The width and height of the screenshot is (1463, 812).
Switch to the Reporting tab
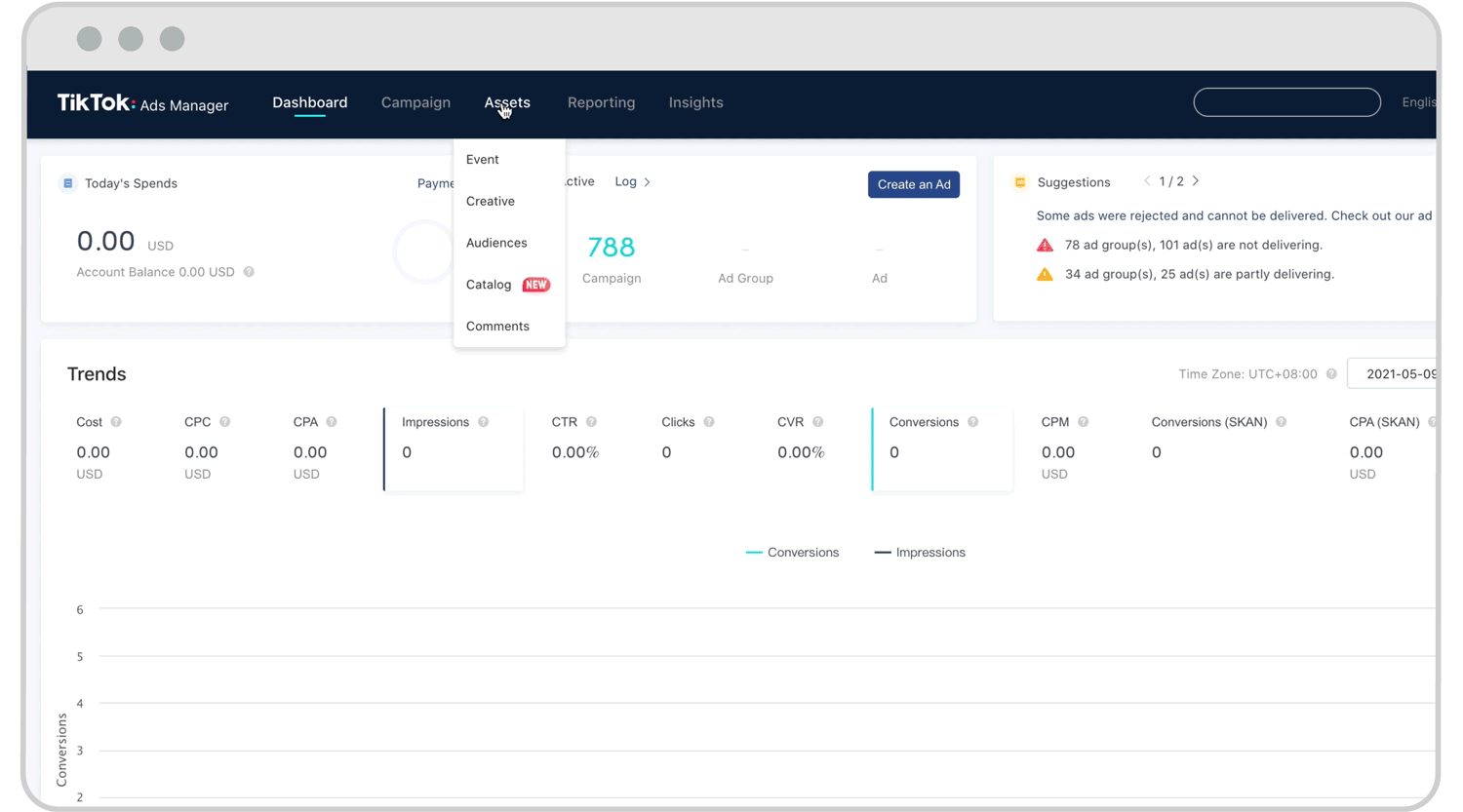601,102
